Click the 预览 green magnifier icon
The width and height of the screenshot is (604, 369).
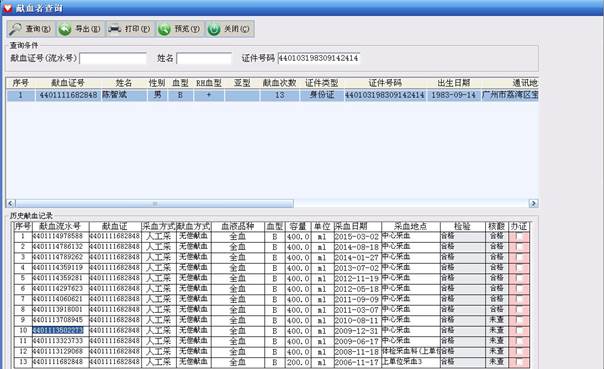(164, 29)
